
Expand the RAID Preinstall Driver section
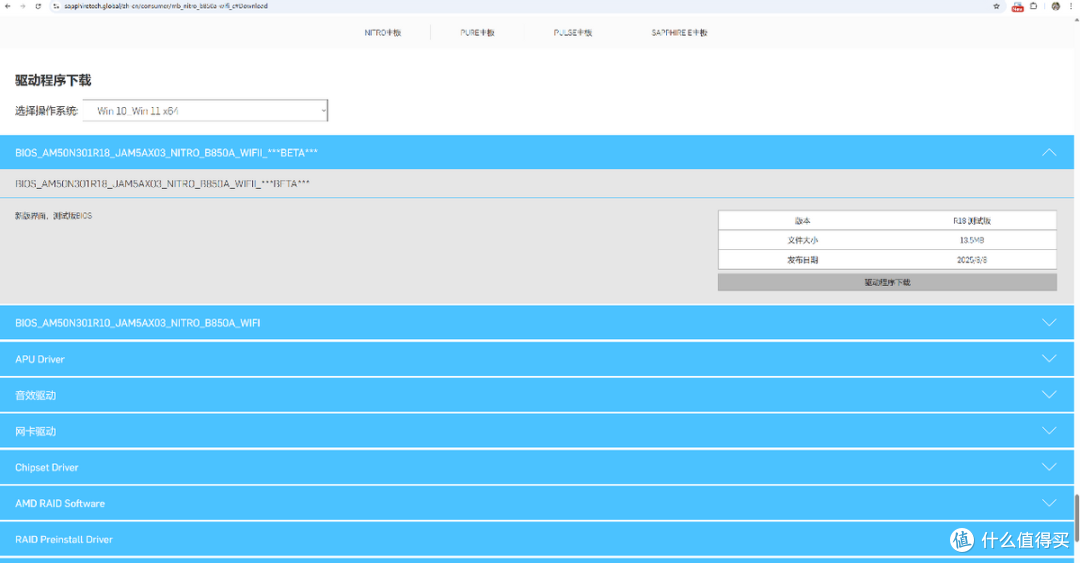pyautogui.click(x=537, y=539)
